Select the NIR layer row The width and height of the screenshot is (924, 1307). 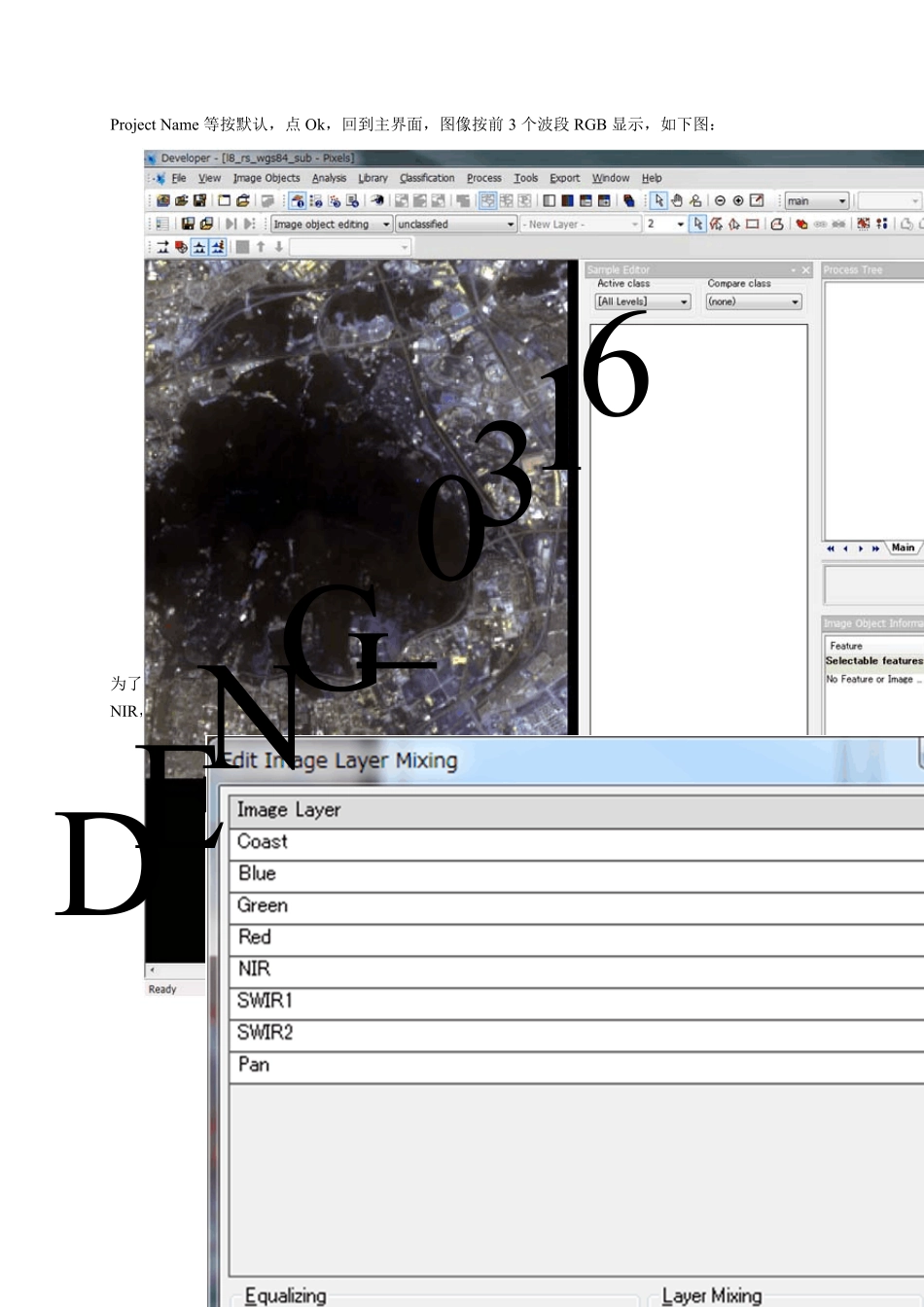[577, 970]
